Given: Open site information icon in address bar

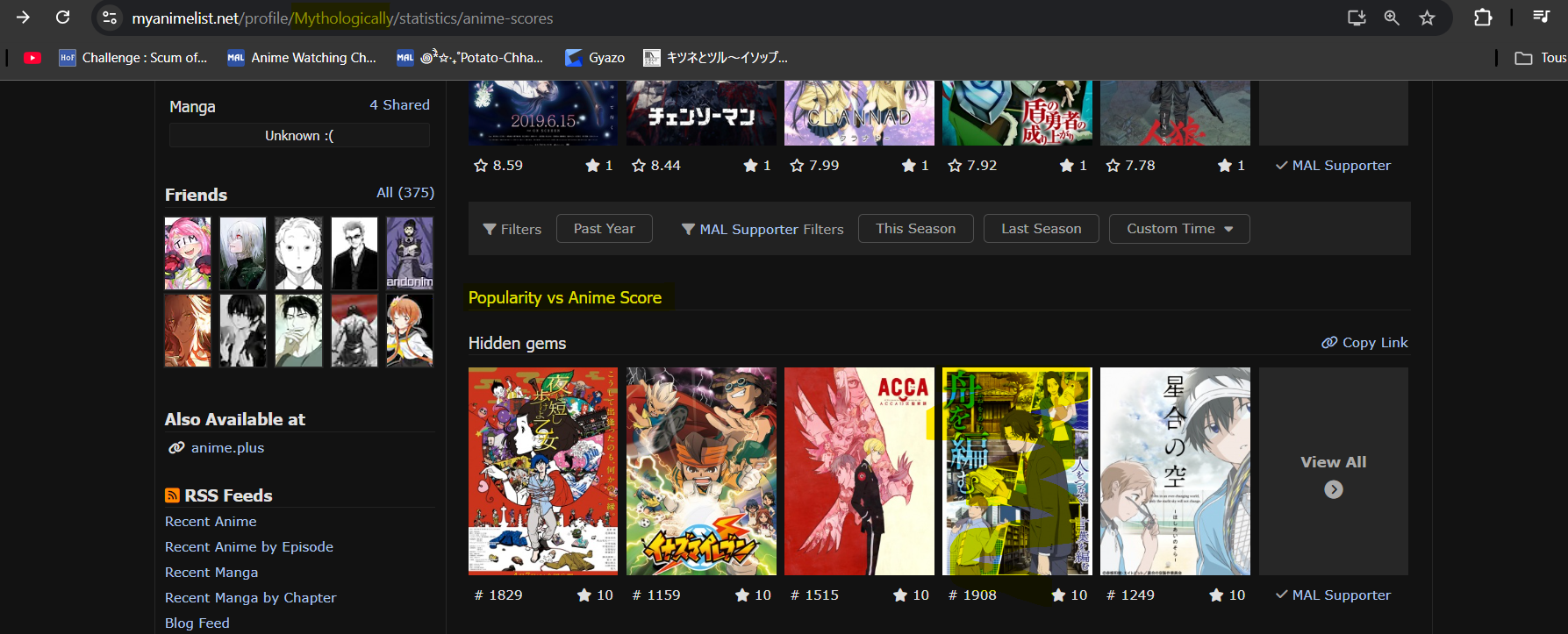Looking at the screenshot, I should pos(110,18).
